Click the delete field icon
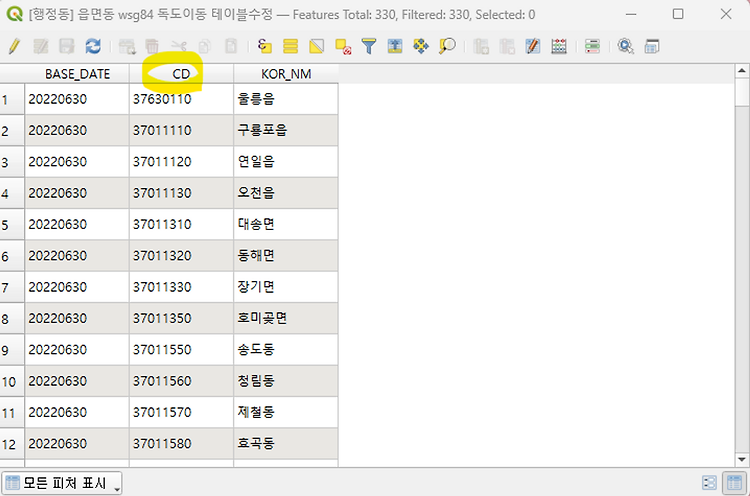750x496 pixels. tap(507, 46)
